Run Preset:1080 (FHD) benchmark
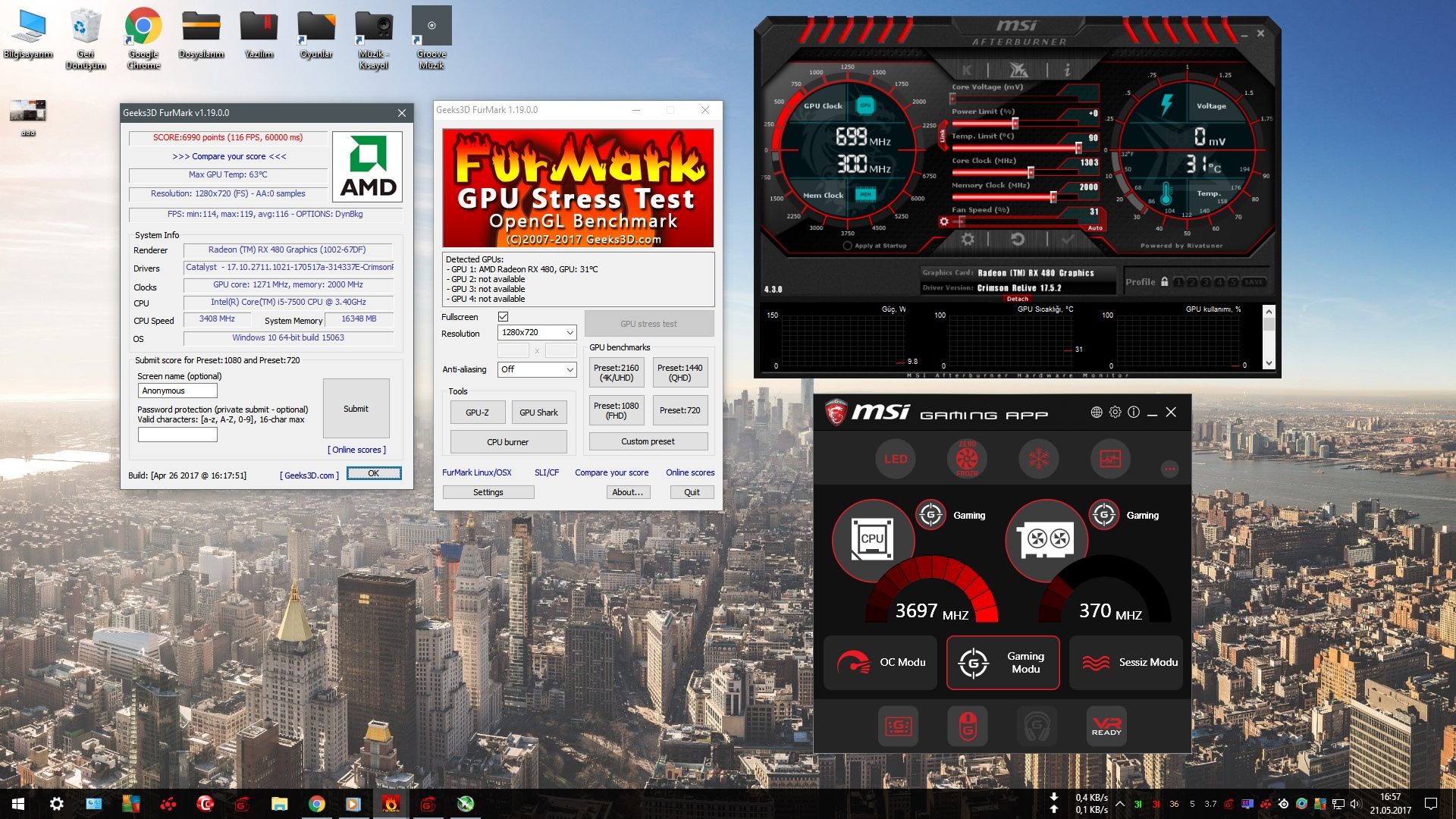The image size is (1456, 819). pos(616,410)
